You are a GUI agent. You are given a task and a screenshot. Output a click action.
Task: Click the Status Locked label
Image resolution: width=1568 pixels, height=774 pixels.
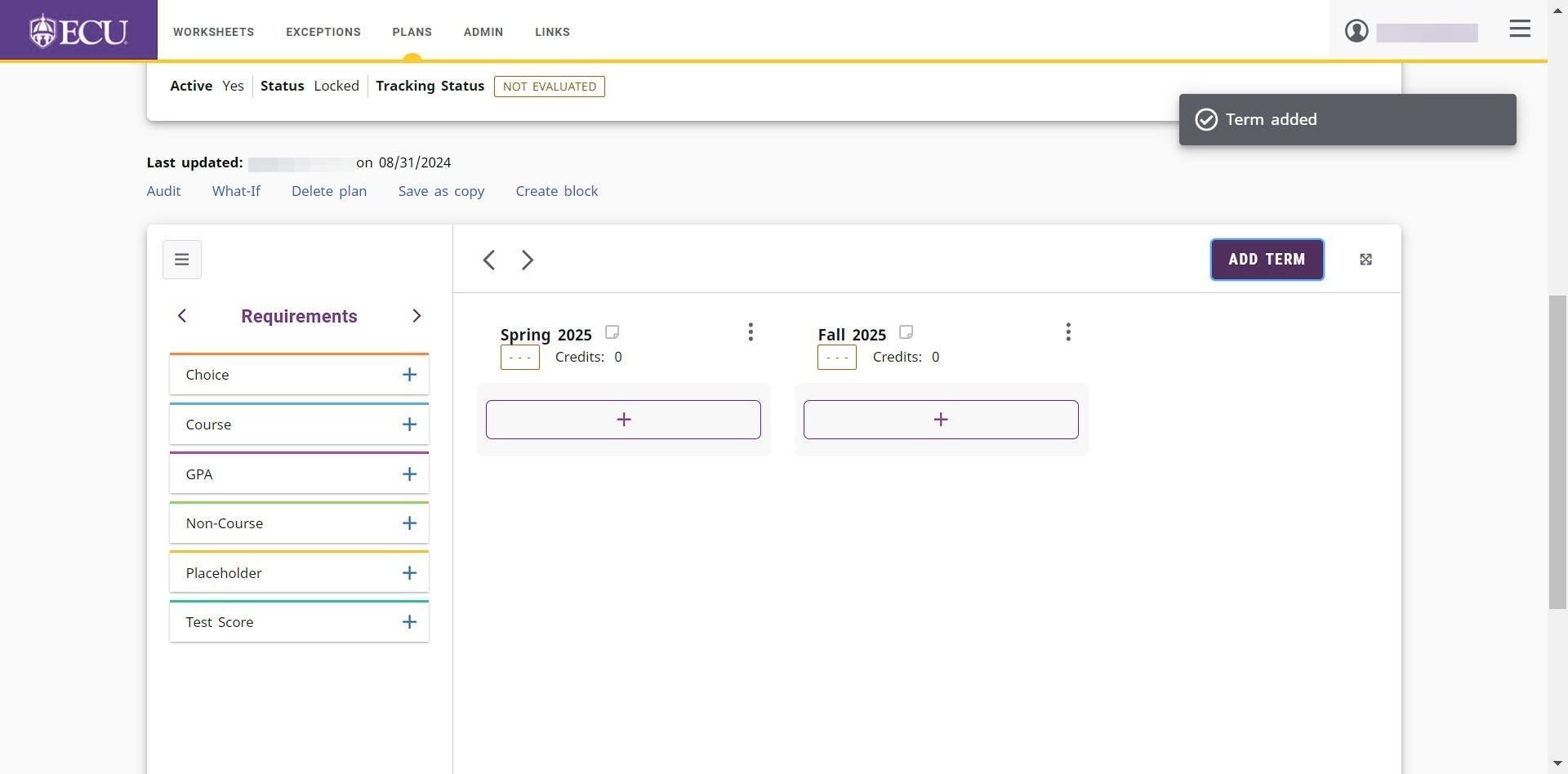tap(310, 86)
